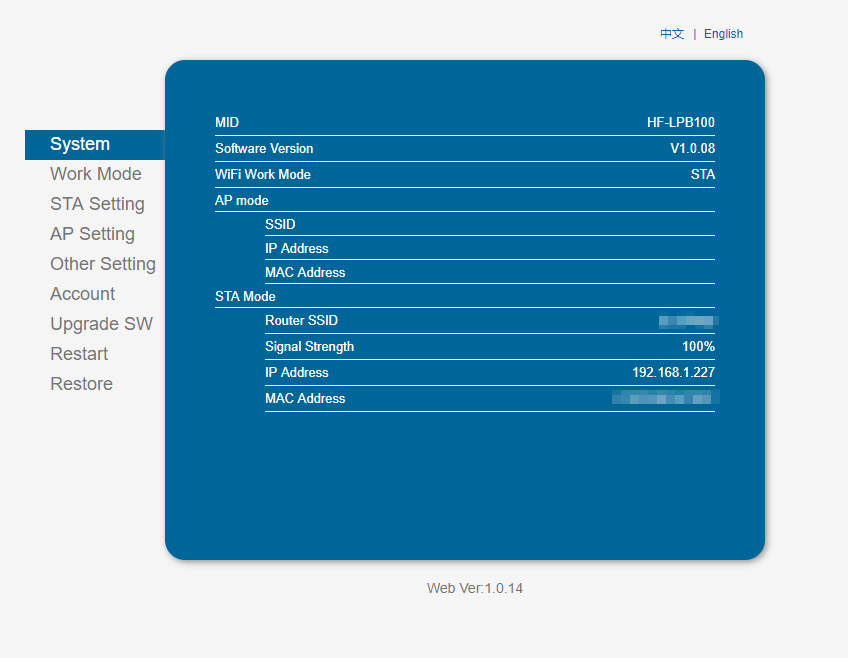Image resolution: width=848 pixels, height=658 pixels.
Task: Click the blurred Router SSID value
Action: pyautogui.click(x=490, y=321)
